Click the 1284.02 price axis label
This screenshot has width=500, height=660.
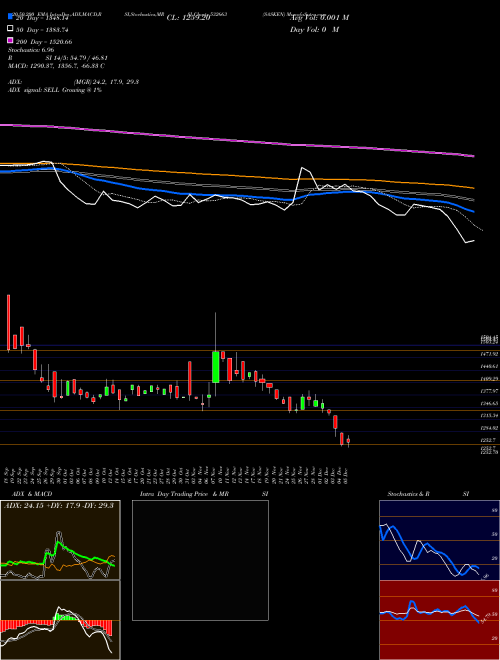coord(490,428)
